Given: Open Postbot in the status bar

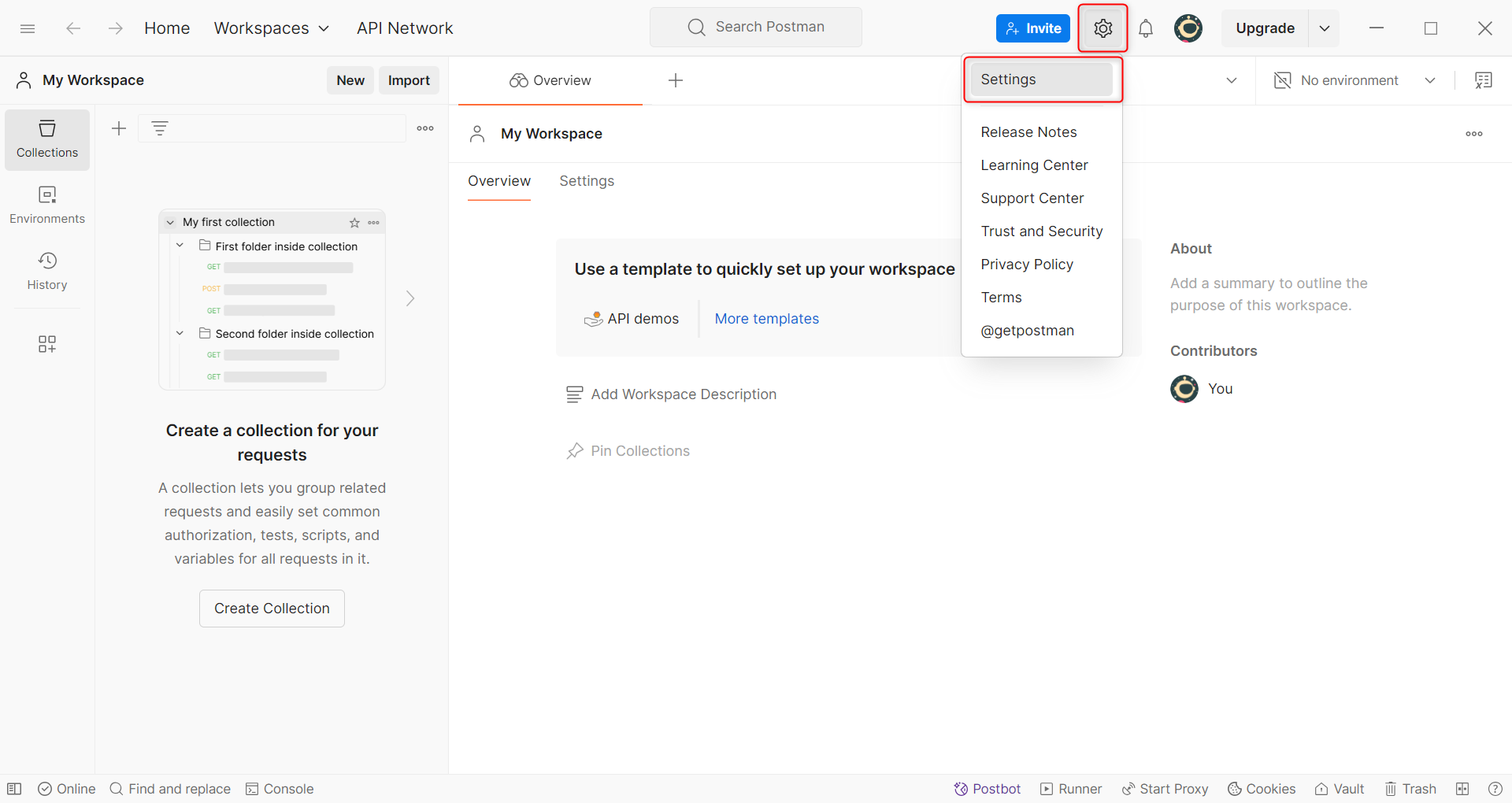Looking at the screenshot, I should point(987,789).
